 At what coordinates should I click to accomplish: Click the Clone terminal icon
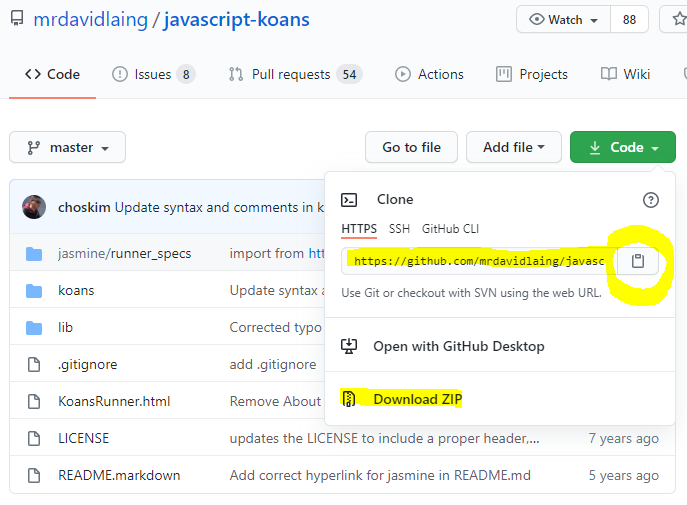coord(349,200)
